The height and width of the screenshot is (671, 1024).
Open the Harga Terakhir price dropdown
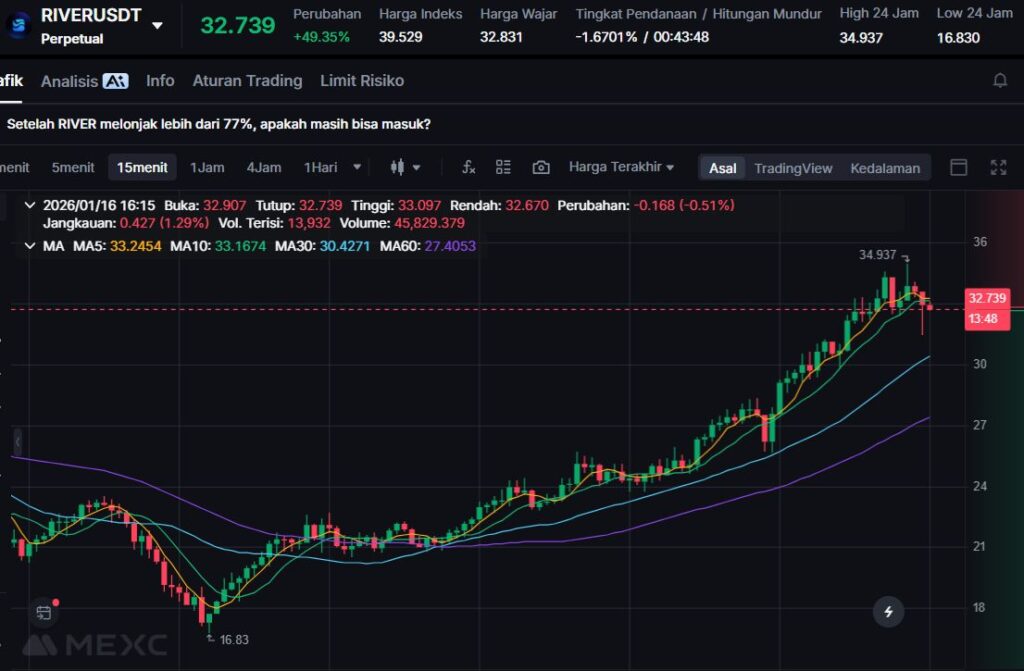pos(621,167)
